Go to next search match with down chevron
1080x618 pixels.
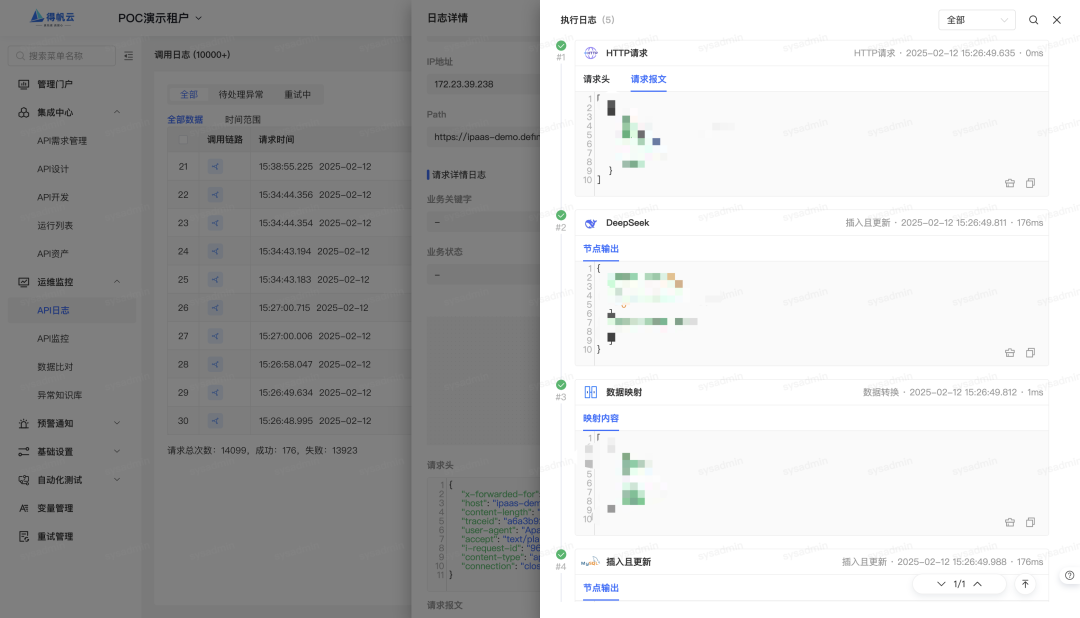[941, 584]
